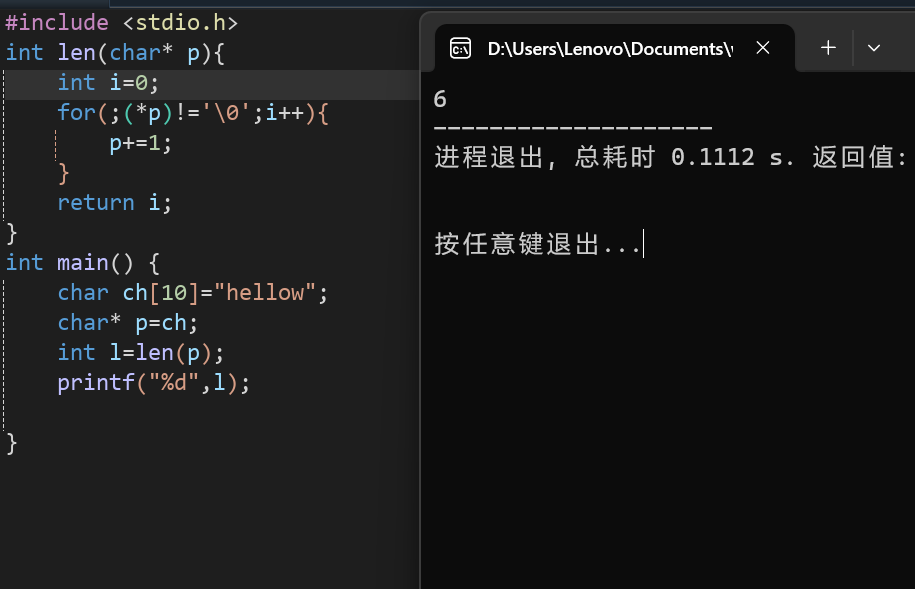915x589 pixels.
Task: Click the for loop condition line
Action: coord(160,112)
